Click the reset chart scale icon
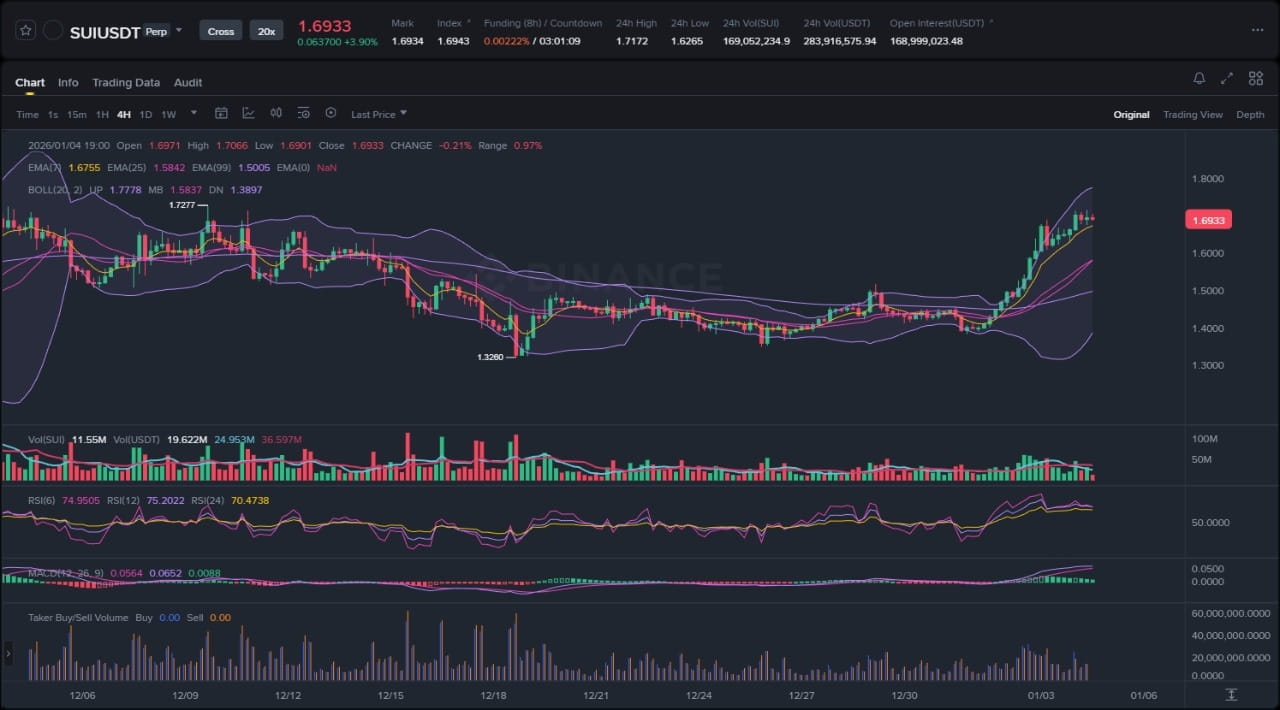This screenshot has height=710, width=1280. click(1231, 694)
